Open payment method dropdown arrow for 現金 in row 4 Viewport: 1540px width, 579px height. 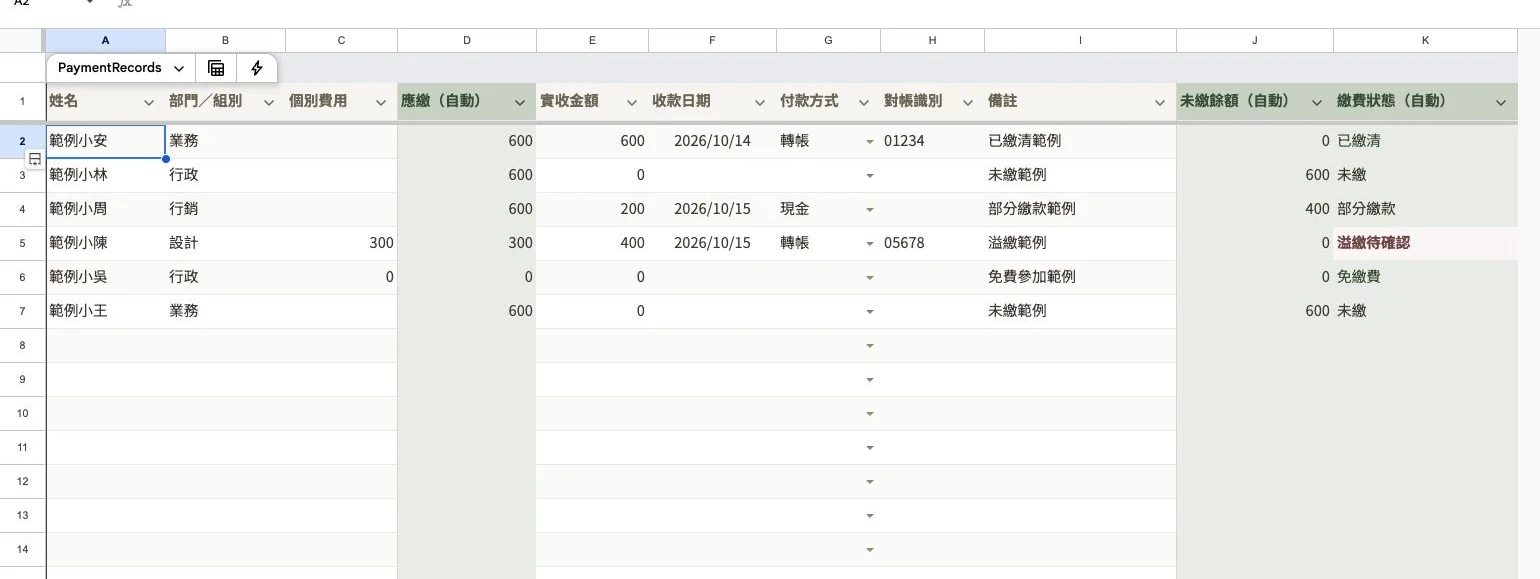point(869,210)
